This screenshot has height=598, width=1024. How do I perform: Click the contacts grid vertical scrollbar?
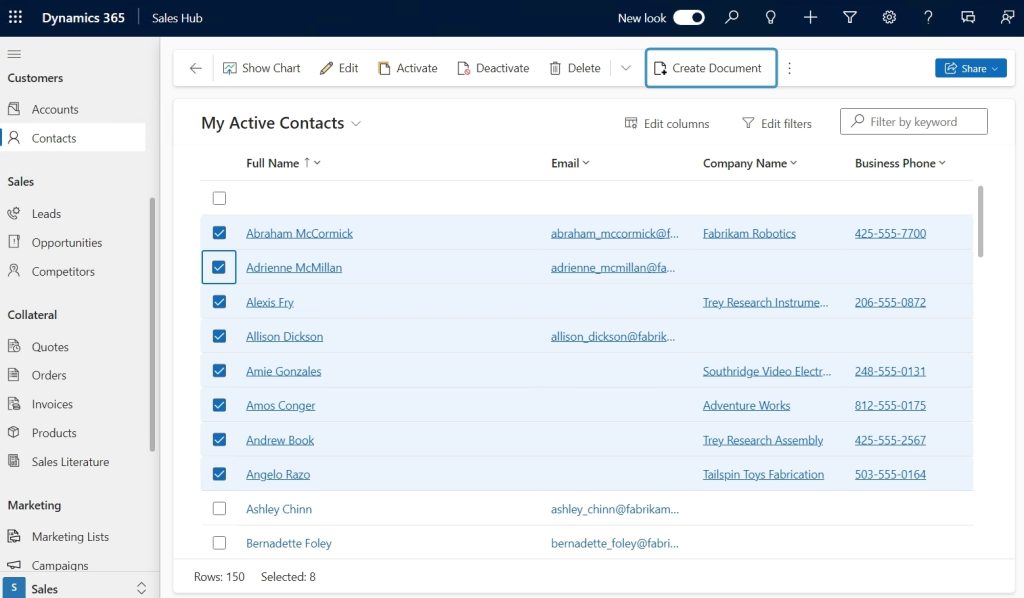pyautogui.click(x=980, y=221)
